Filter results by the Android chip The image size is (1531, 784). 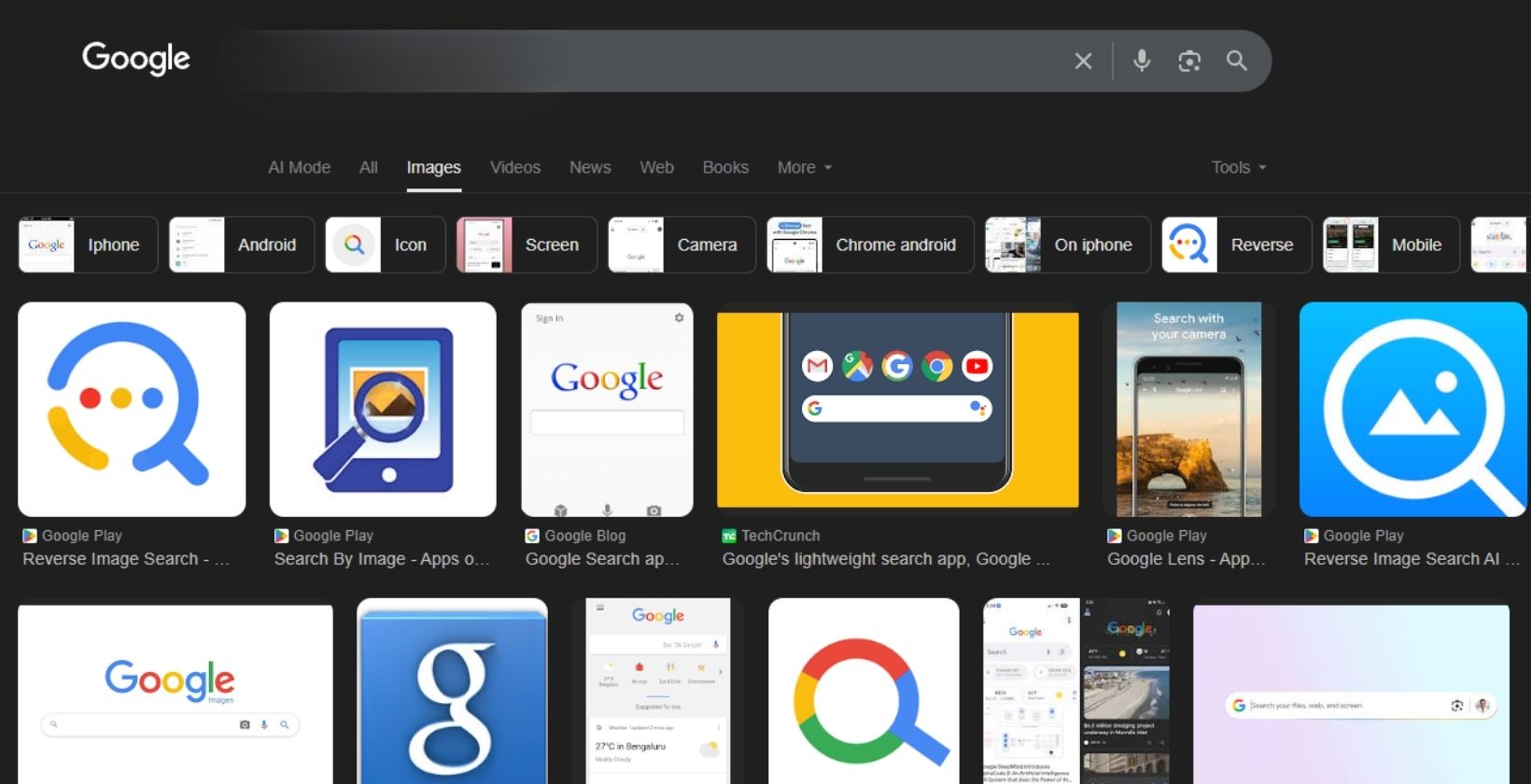click(x=241, y=245)
